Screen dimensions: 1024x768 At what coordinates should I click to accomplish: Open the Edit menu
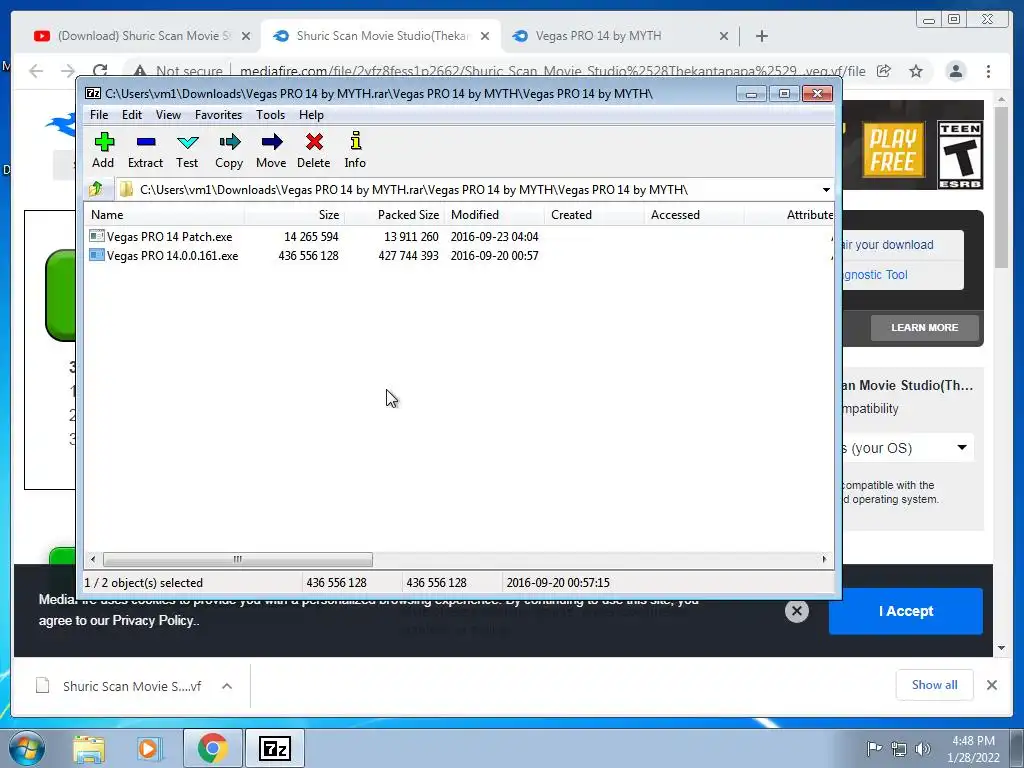132,115
